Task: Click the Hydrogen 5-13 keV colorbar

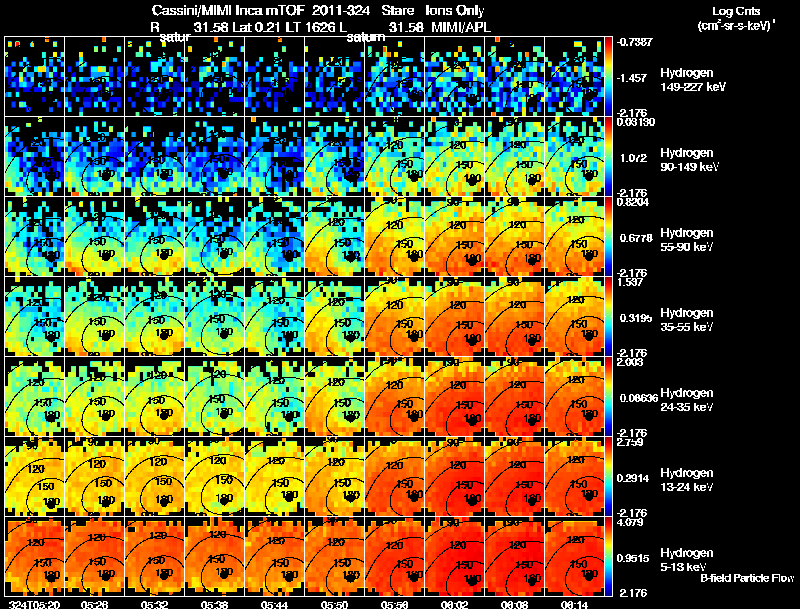Action: 608,556
